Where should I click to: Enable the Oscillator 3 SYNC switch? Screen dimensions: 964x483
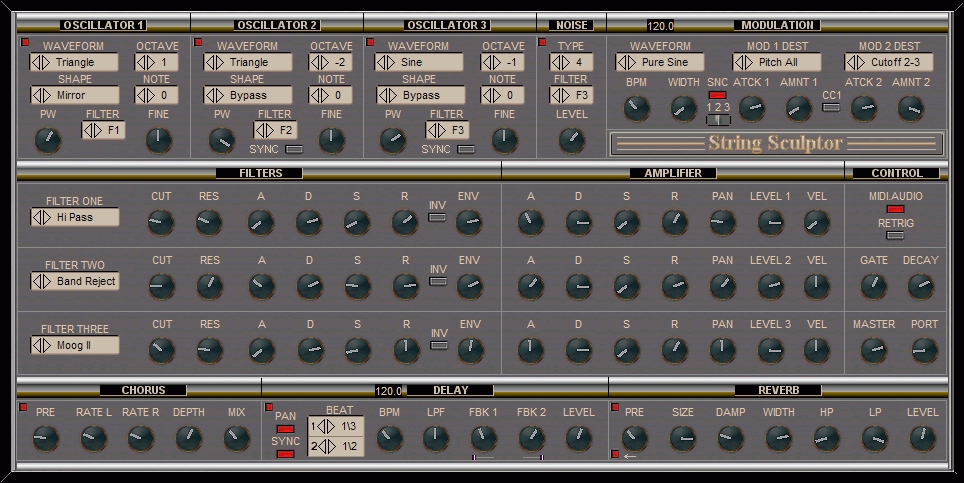466,149
